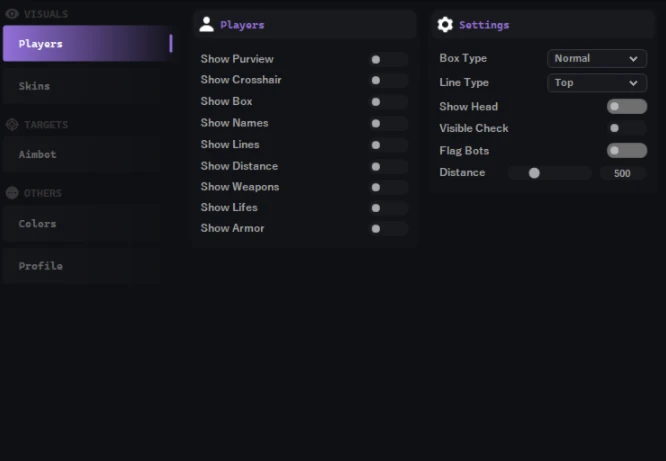Image resolution: width=666 pixels, height=461 pixels.
Task: Click the round icon beside Others
Action: click(12, 193)
